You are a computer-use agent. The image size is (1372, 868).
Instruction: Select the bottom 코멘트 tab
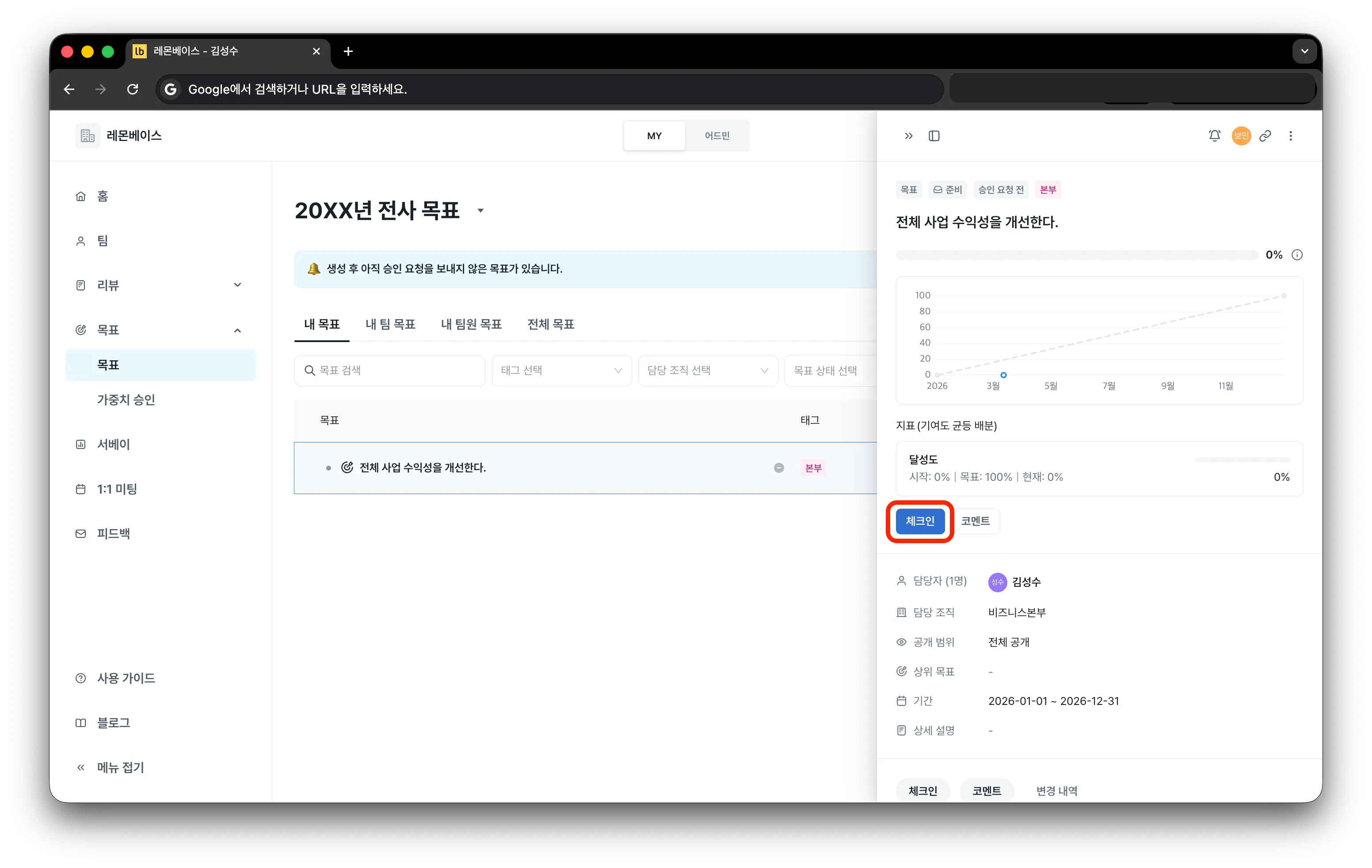pos(986,791)
